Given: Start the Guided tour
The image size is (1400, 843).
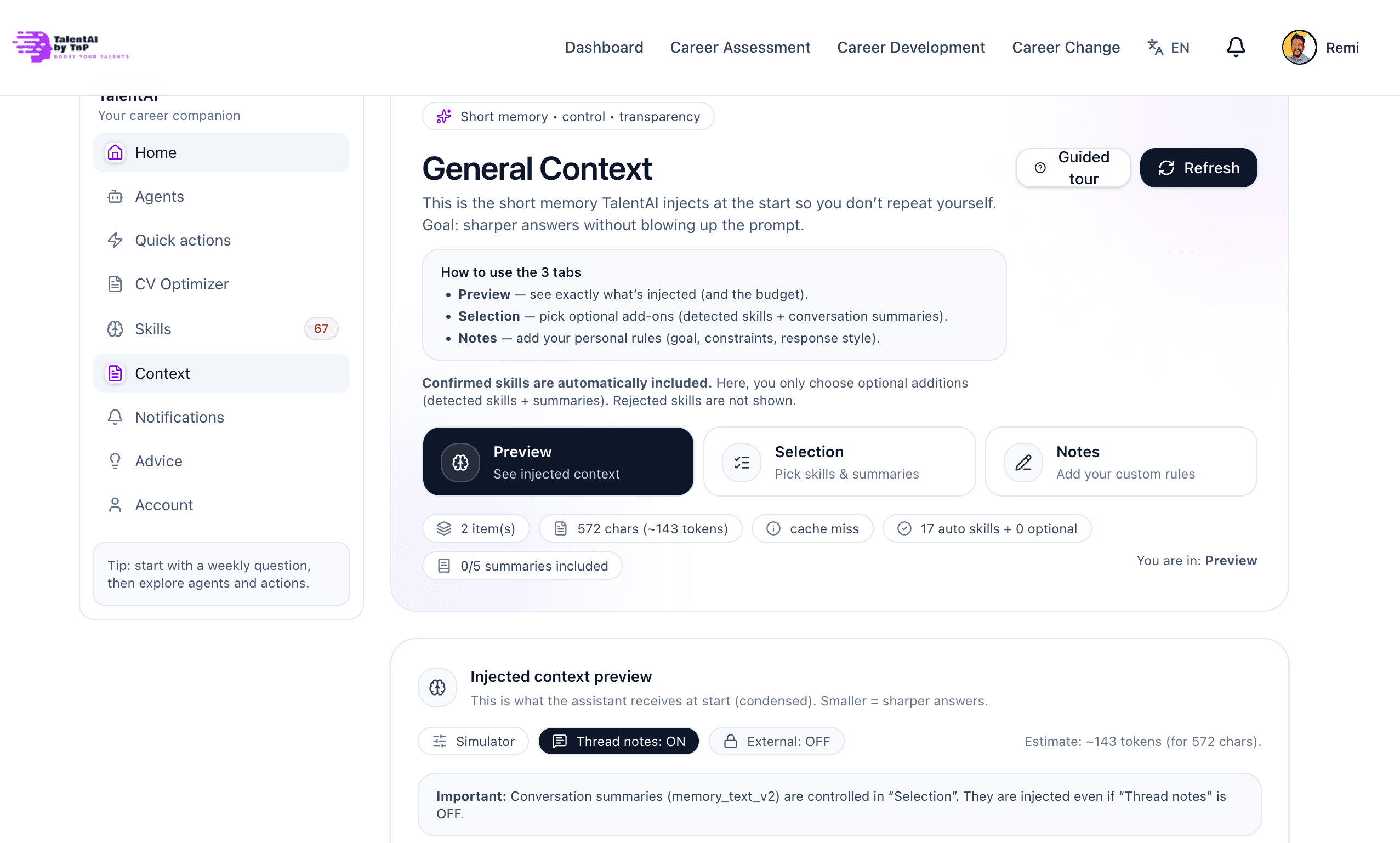Looking at the screenshot, I should pos(1073,168).
